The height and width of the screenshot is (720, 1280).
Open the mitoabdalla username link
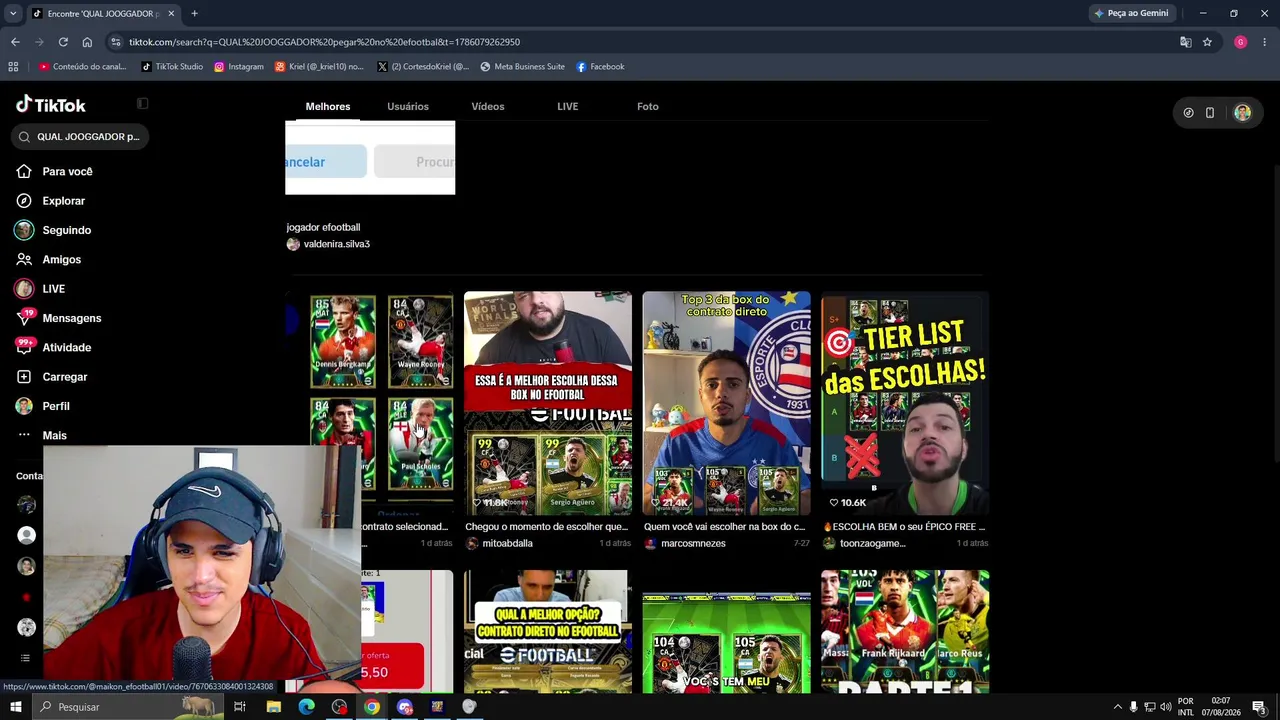pos(507,544)
